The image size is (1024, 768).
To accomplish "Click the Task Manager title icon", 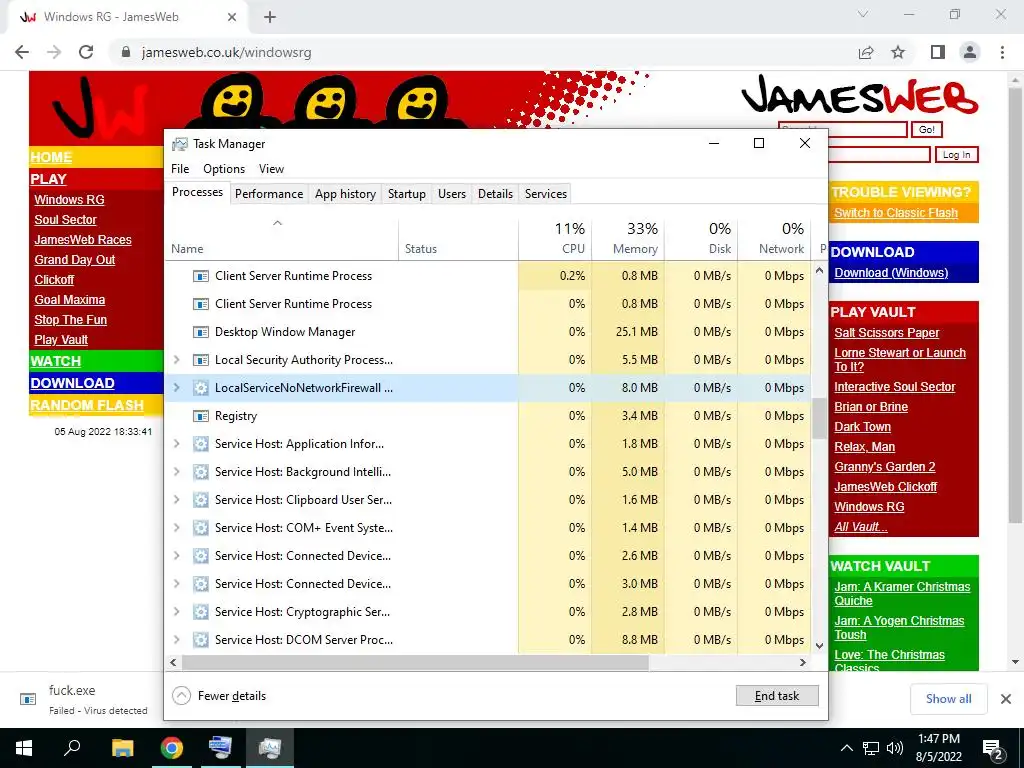I will pyautogui.click(x=180, y=144).
